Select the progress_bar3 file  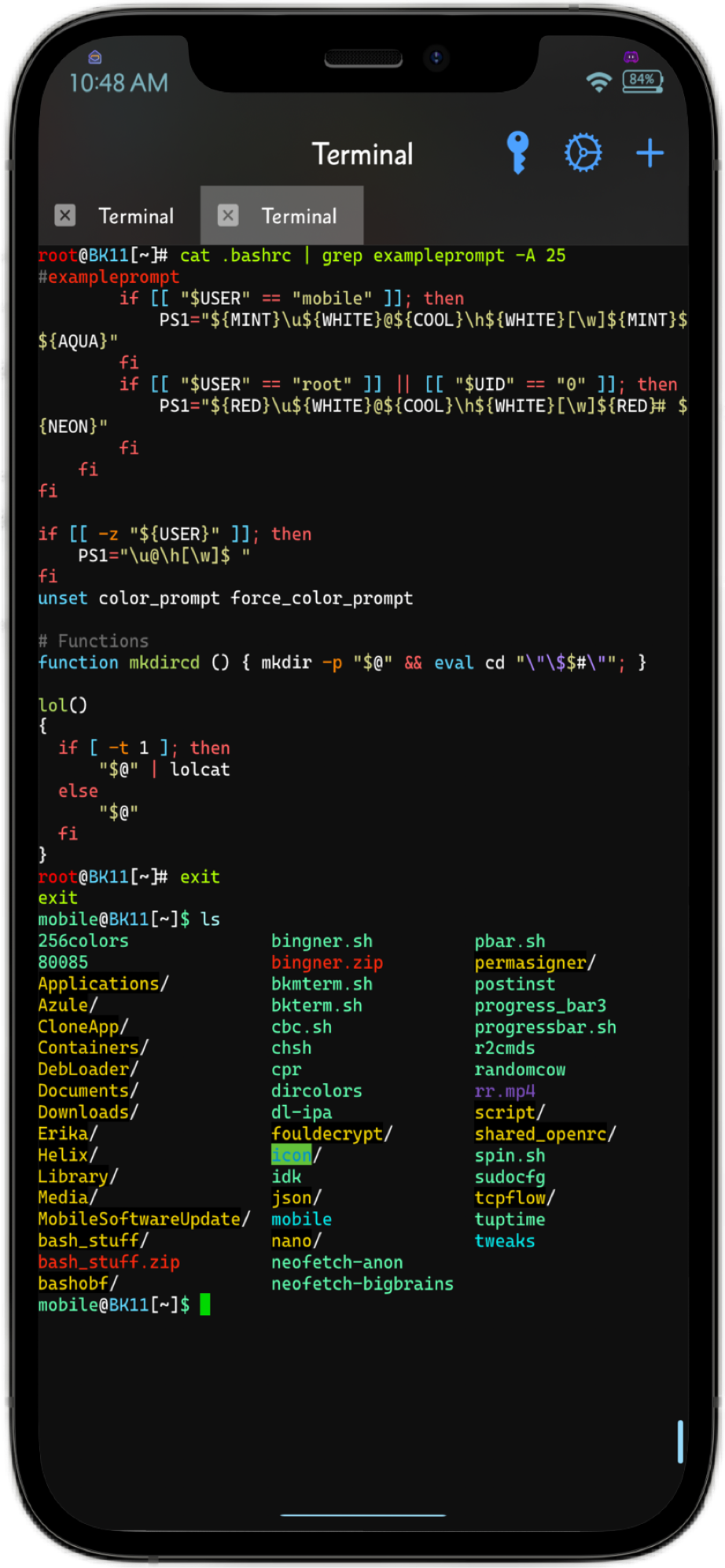(540, 1005)
